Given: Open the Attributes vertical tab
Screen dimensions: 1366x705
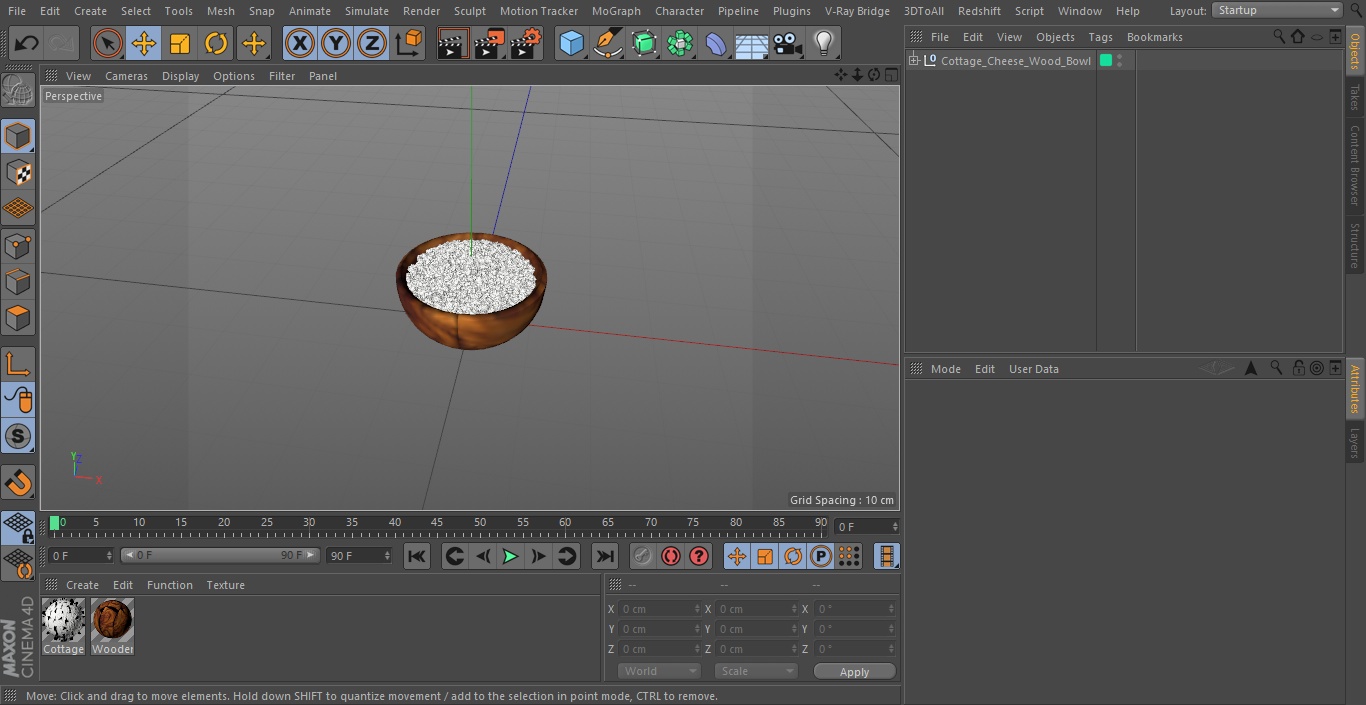Looking at the screenshot, I should click(1355, 390).
